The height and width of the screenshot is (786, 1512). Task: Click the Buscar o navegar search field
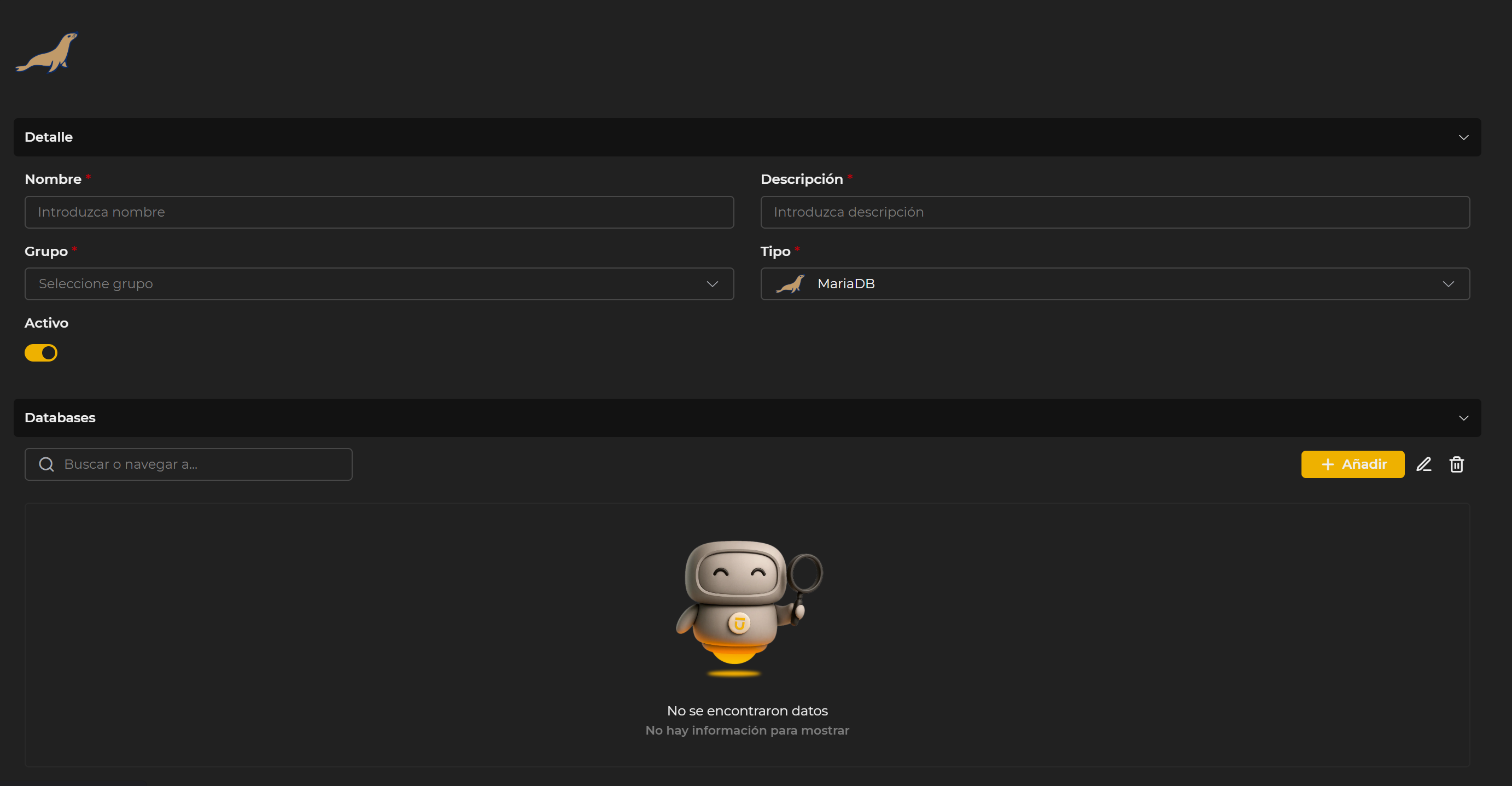tap(189, 464)
